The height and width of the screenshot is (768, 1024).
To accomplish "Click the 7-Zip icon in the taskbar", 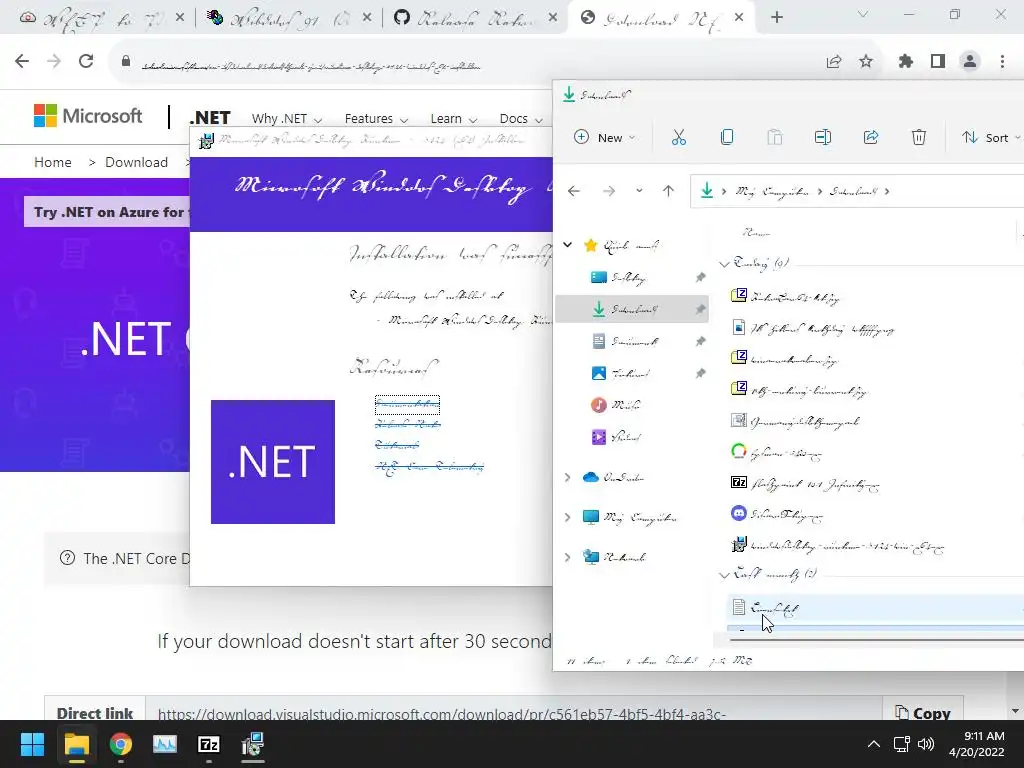I will pyautogui.click(x=208, y=744).
